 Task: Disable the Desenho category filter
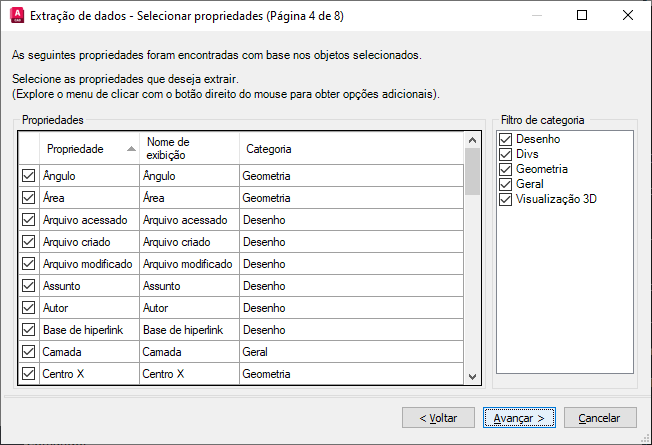point(506,140)
